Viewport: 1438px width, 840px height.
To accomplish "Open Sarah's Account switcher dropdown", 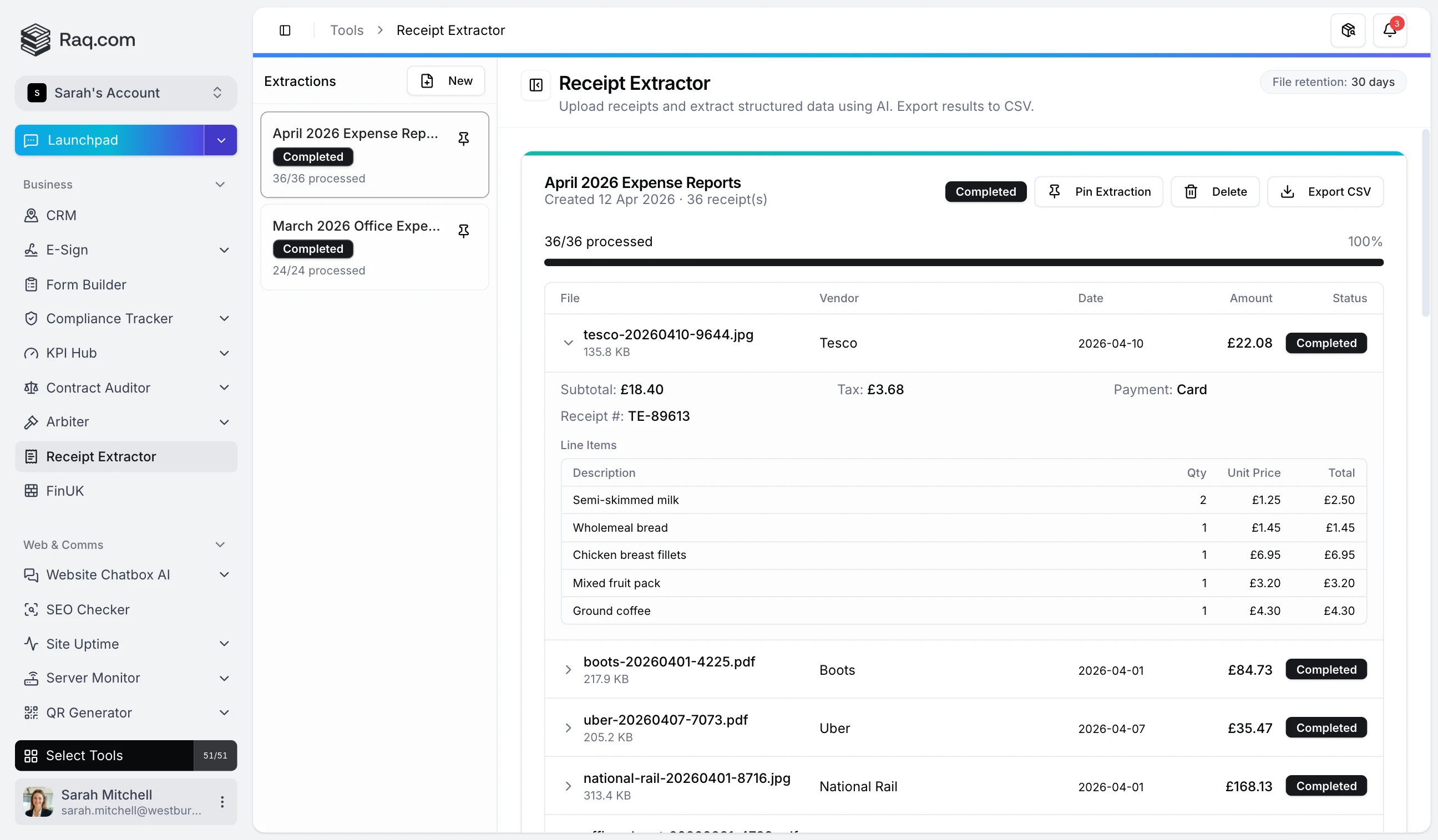I will point(125,93).
